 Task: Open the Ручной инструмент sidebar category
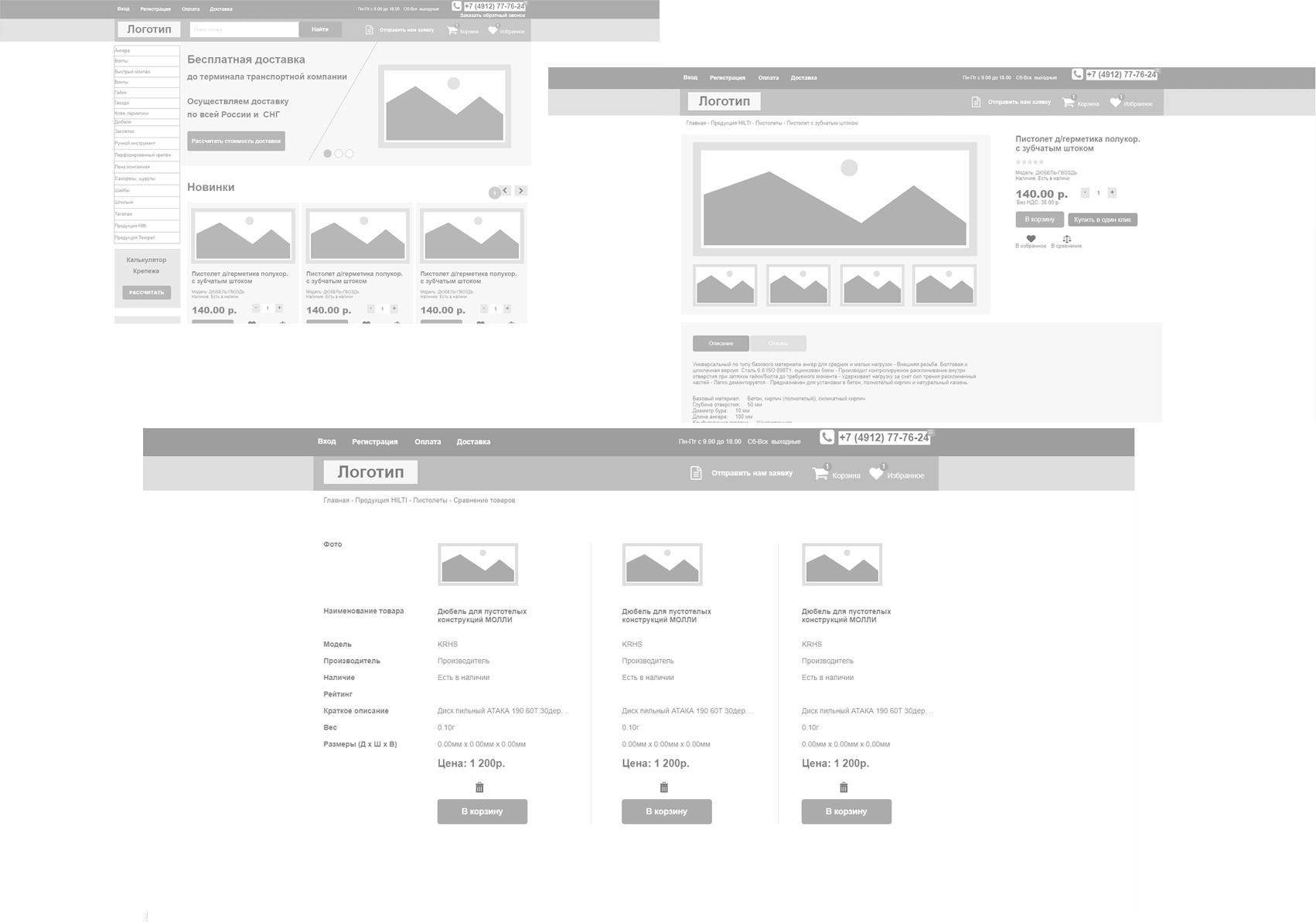pyautogui.click(x=147, y=143)
